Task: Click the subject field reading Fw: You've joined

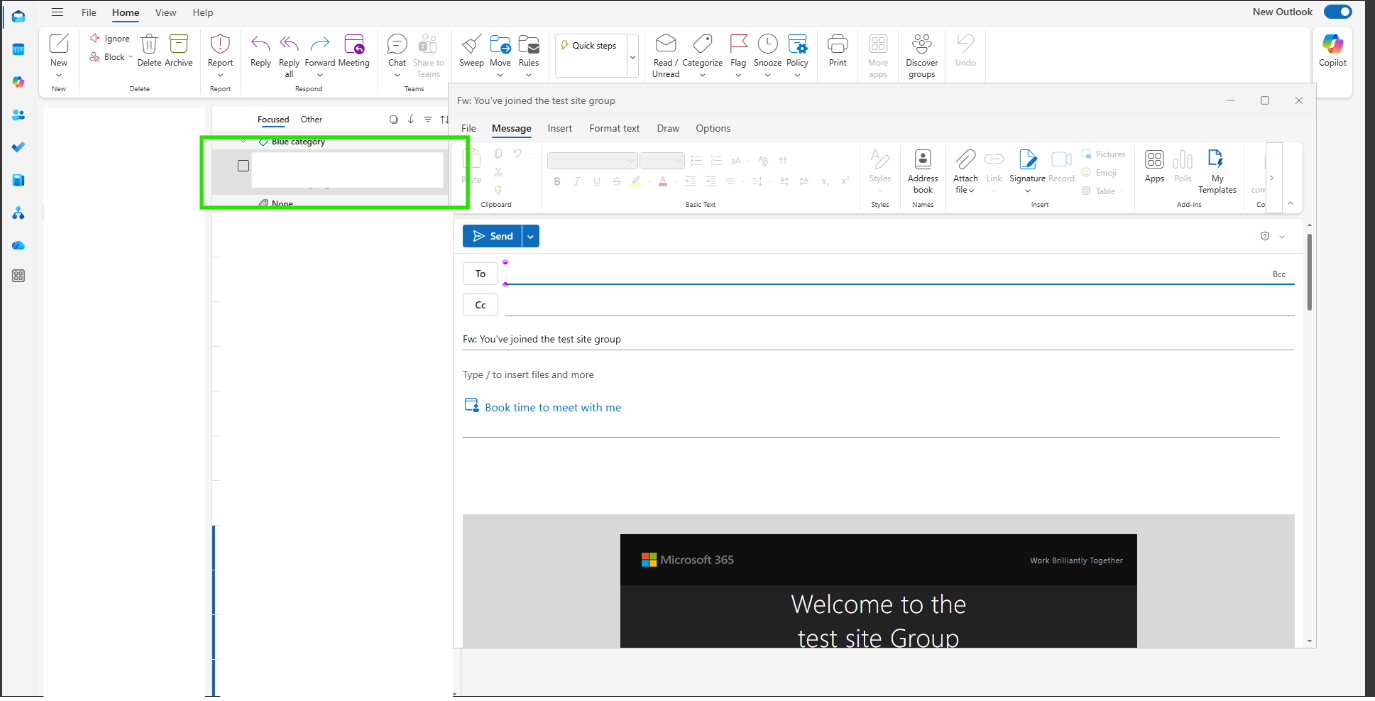Action: point(879,339)
